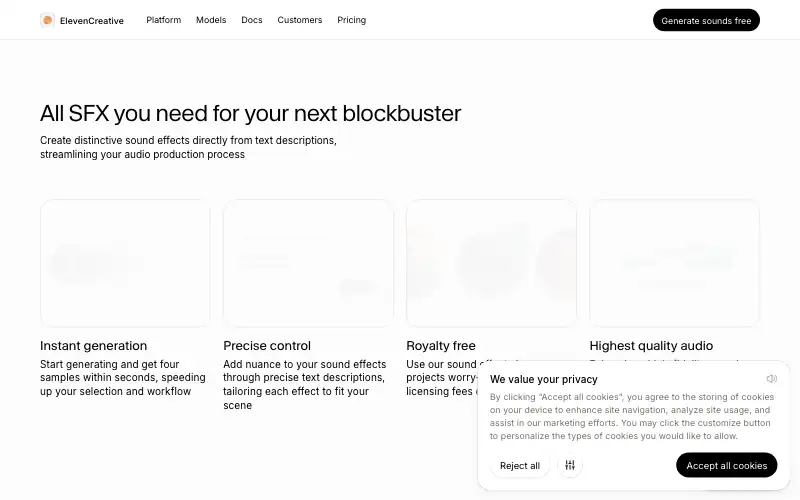Click the Instant generation heading
This screenshot has height=500, width=800.
(x=93, y=345)
